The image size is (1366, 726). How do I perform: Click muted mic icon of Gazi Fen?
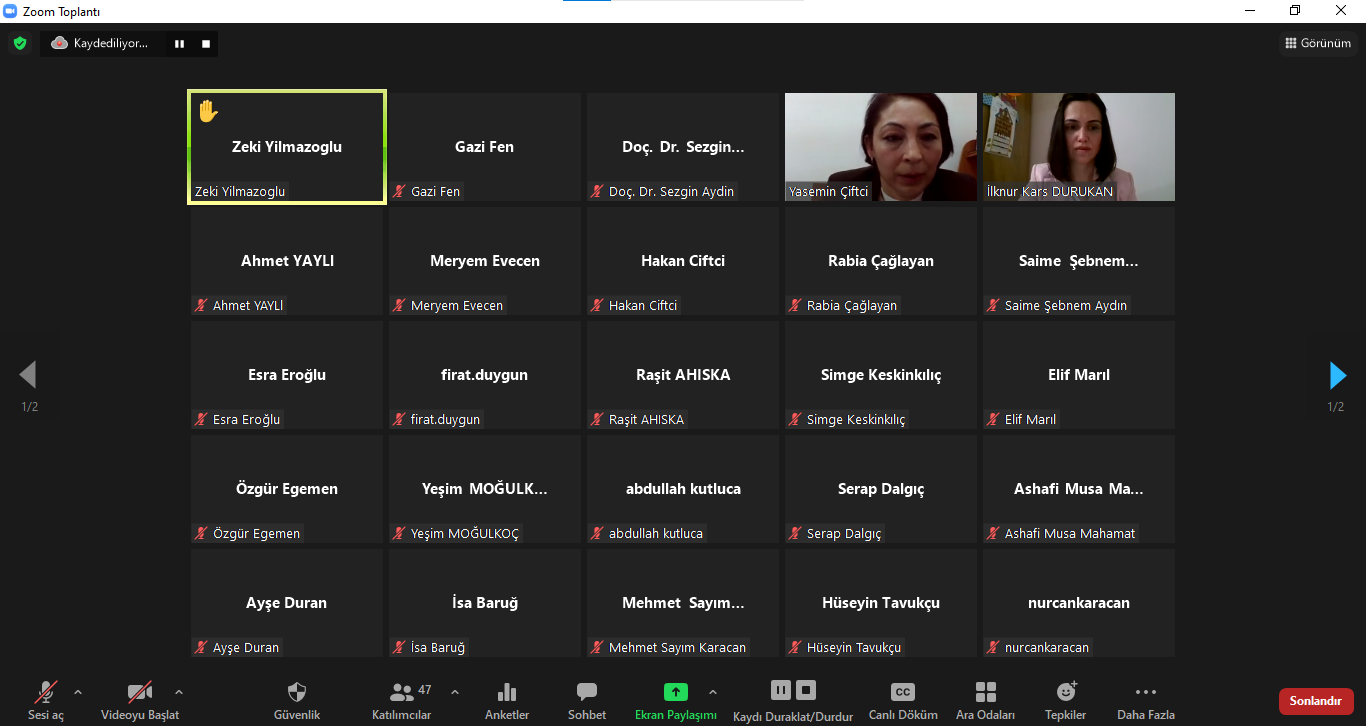click(x=400, y=191)
